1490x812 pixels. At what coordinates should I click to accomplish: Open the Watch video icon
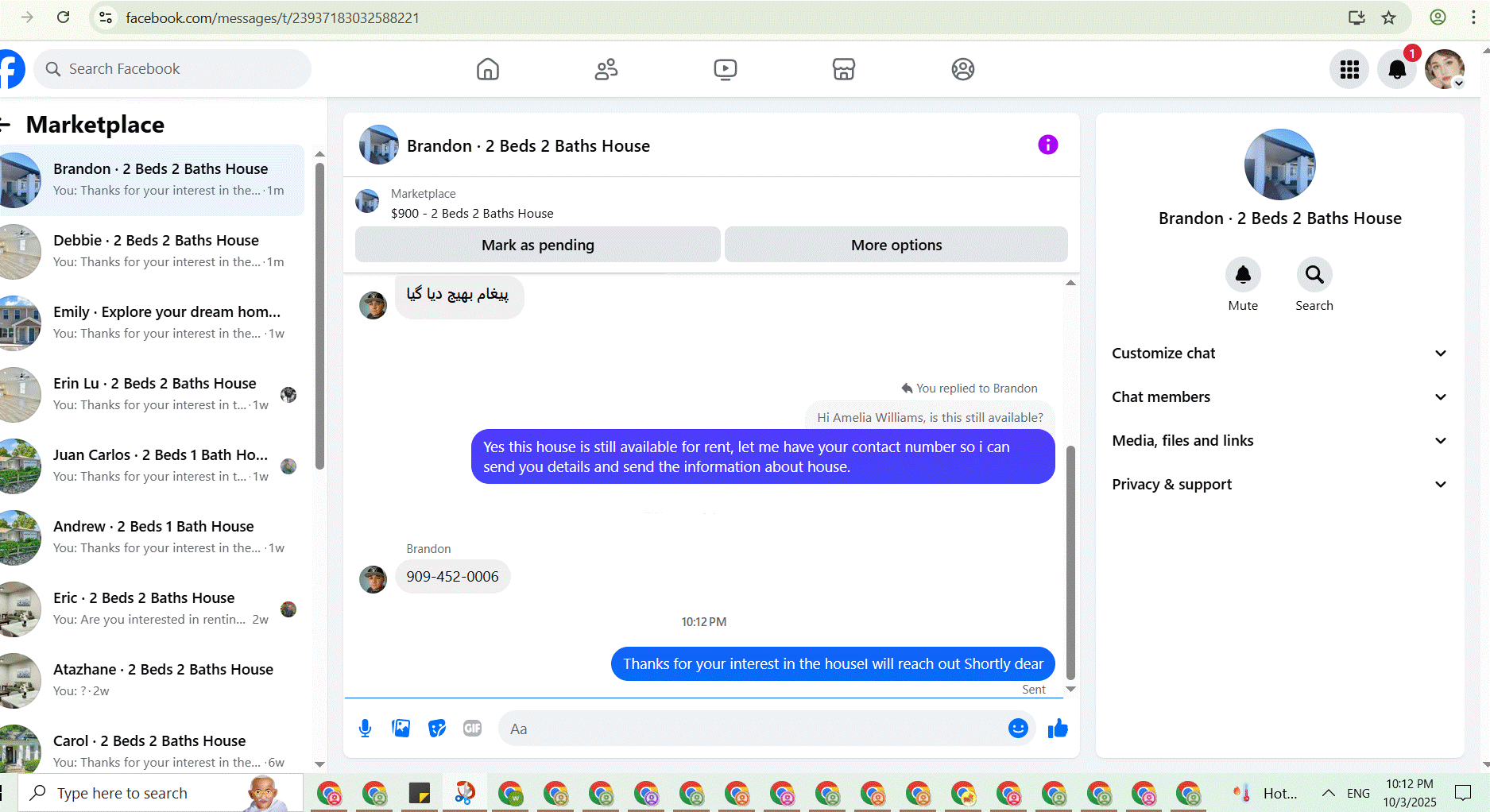tap(725, 69)
